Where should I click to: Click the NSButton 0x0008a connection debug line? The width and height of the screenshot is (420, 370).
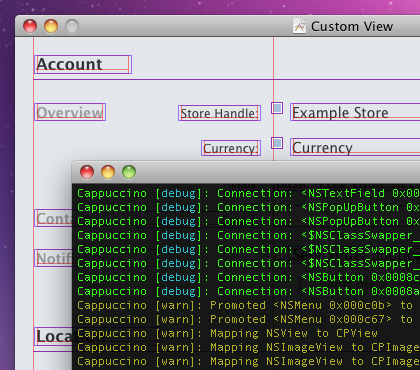(248, 291)
